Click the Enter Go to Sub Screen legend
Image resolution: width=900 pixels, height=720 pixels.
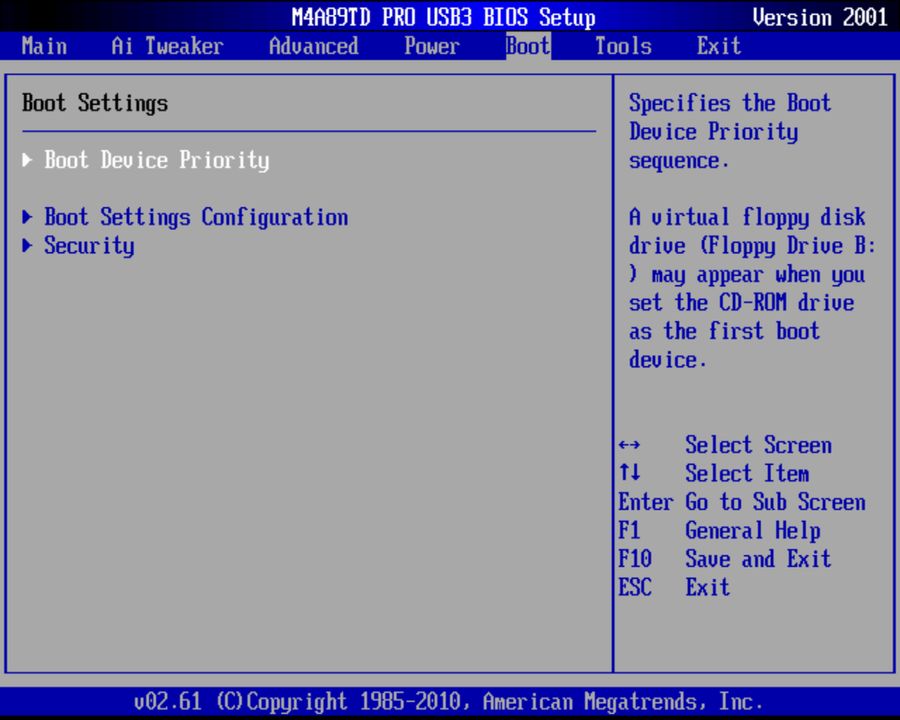click(x=741, y=502)
